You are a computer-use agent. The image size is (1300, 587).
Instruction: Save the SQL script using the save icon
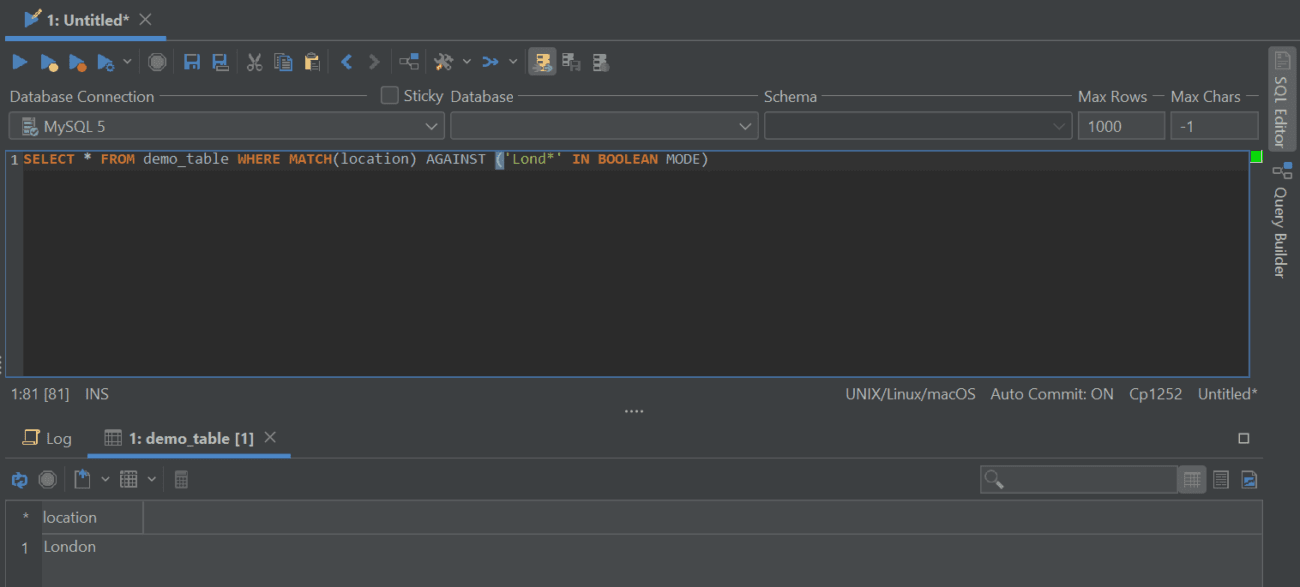[191, 61]
